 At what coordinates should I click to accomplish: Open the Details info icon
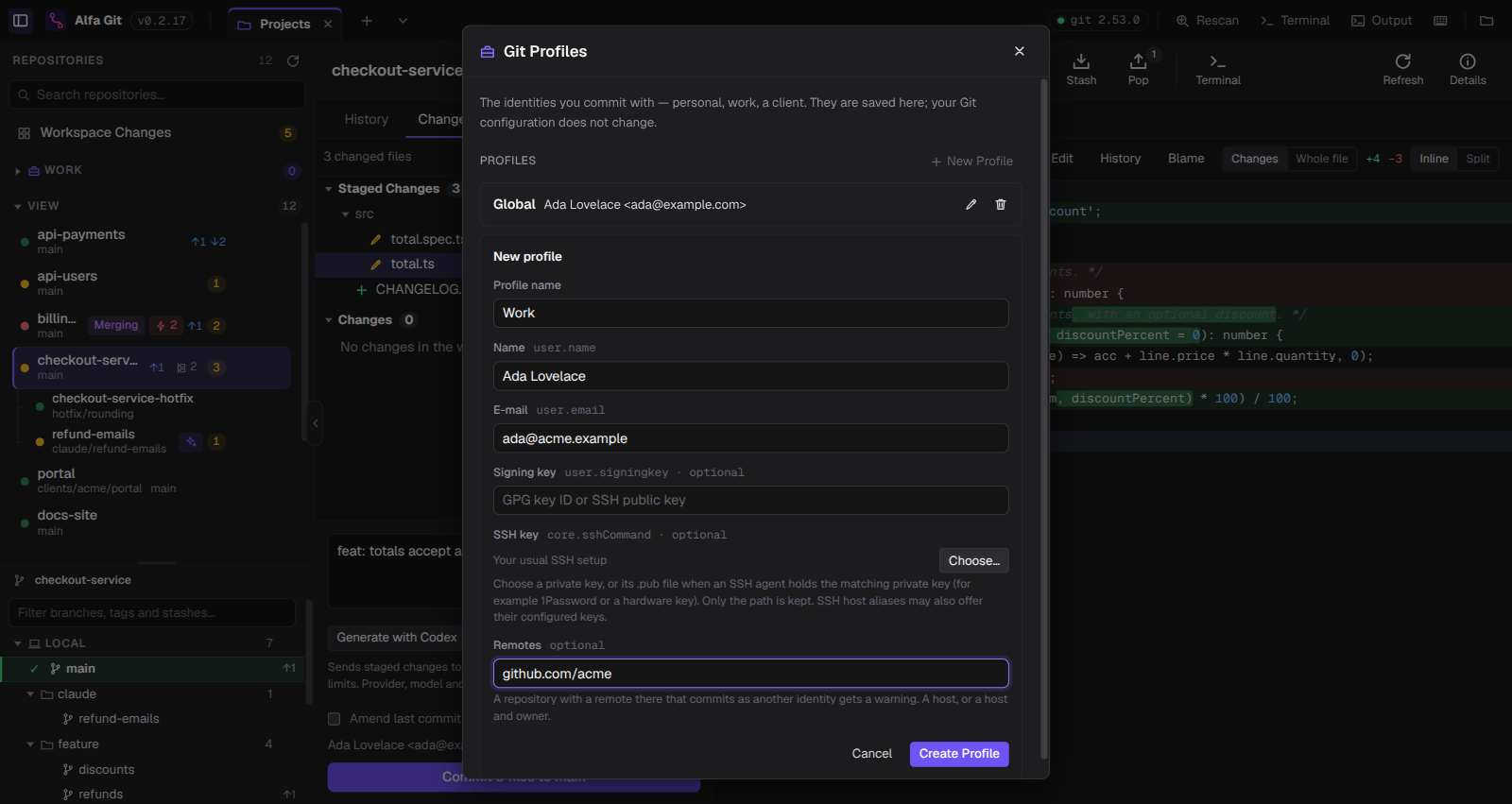pos(1468,69)
